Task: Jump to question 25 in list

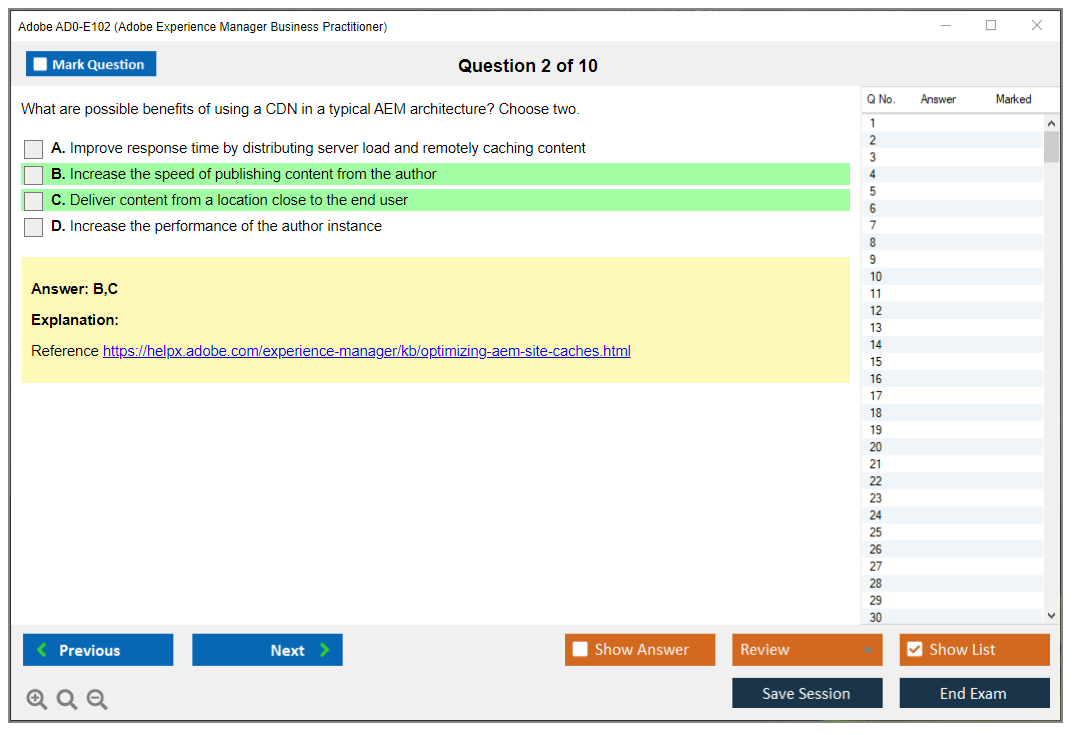Action: point(876,532)
